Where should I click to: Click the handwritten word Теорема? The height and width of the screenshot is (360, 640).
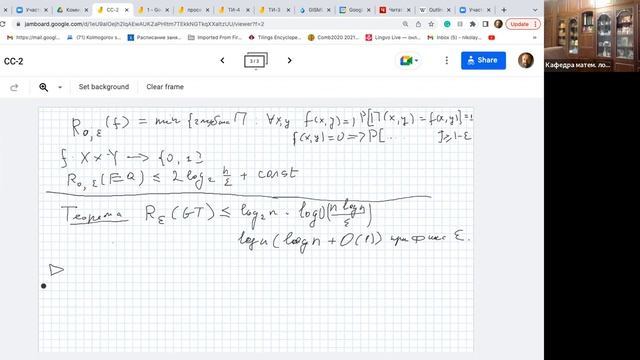(x=93, y=214)
